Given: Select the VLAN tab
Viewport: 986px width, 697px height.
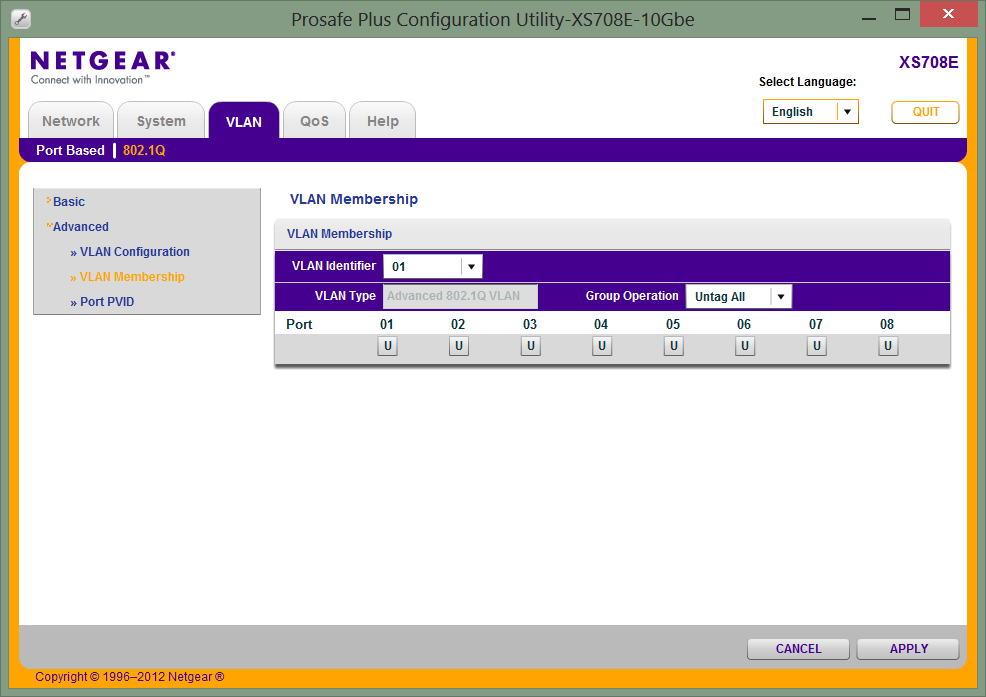Looking at the screenshot, I should [244, 121].
